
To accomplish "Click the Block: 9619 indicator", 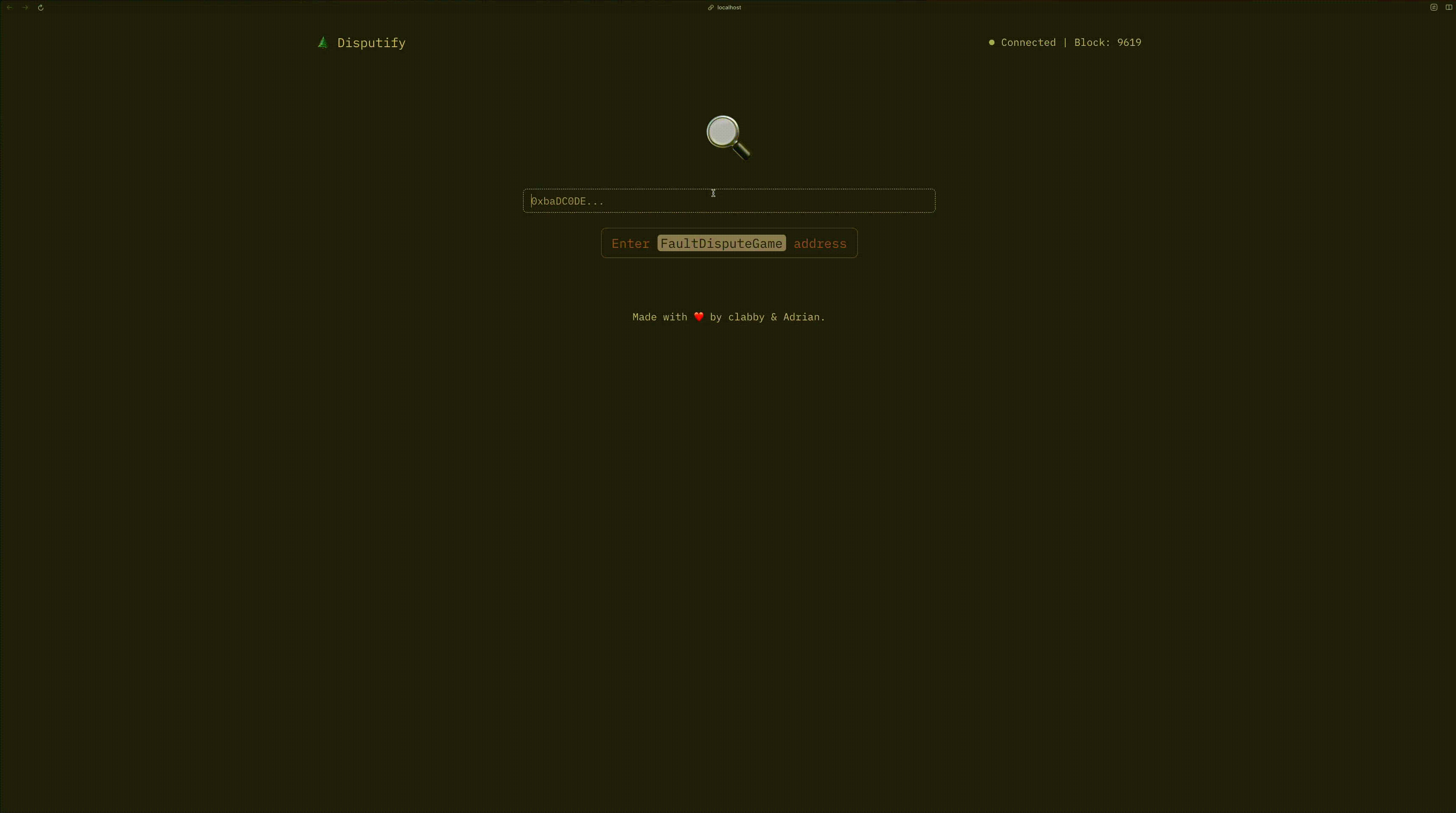I will pos(1107,42).
